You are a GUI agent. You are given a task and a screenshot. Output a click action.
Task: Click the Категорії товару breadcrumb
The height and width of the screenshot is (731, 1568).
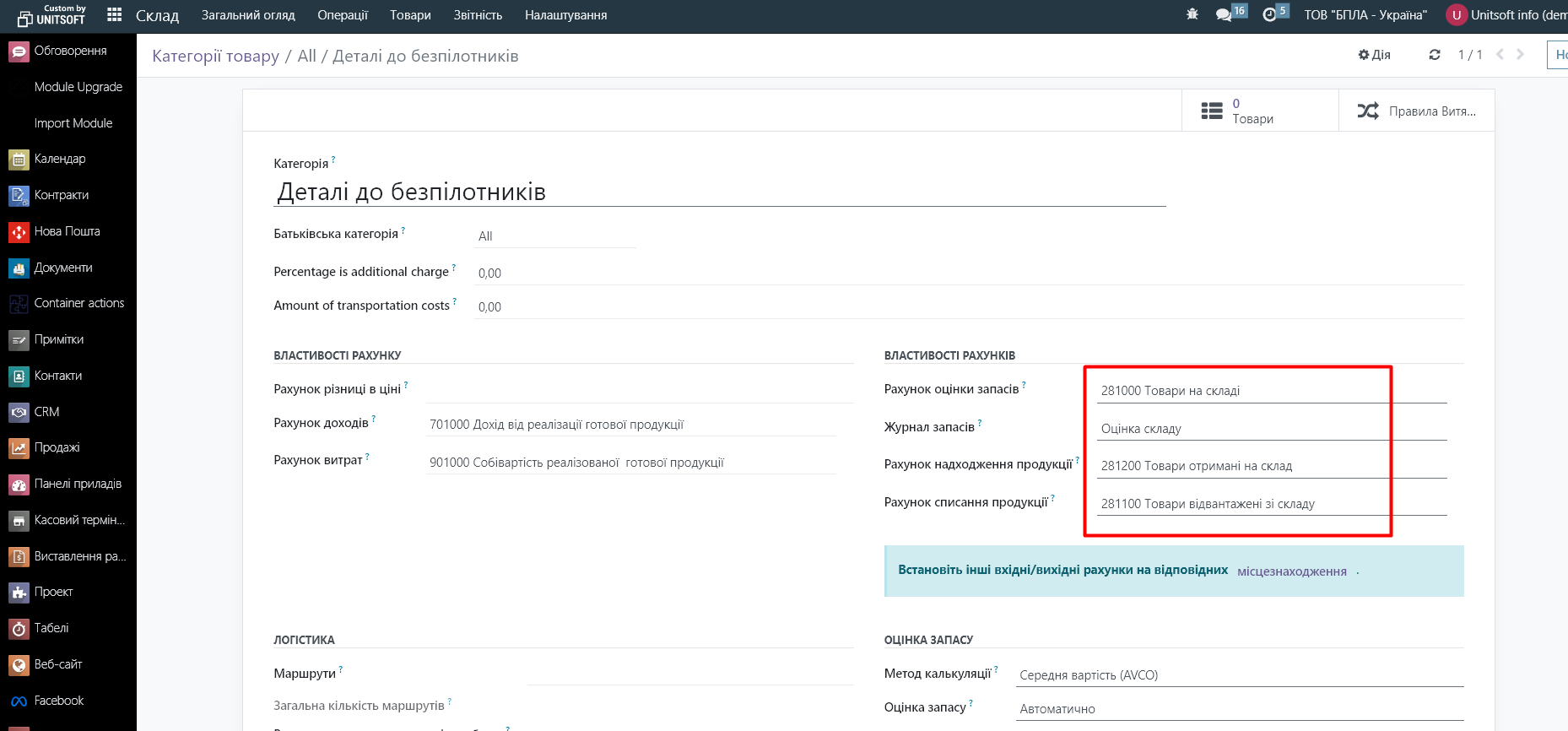tap(215, 57)
